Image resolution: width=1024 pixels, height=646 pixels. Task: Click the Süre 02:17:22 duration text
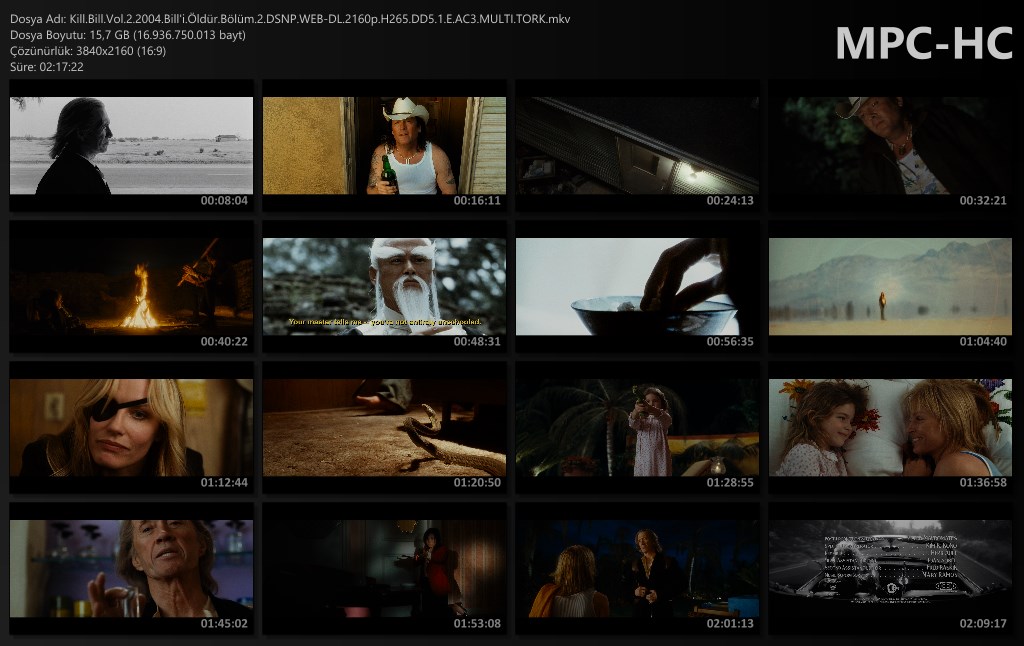point(46,67)
